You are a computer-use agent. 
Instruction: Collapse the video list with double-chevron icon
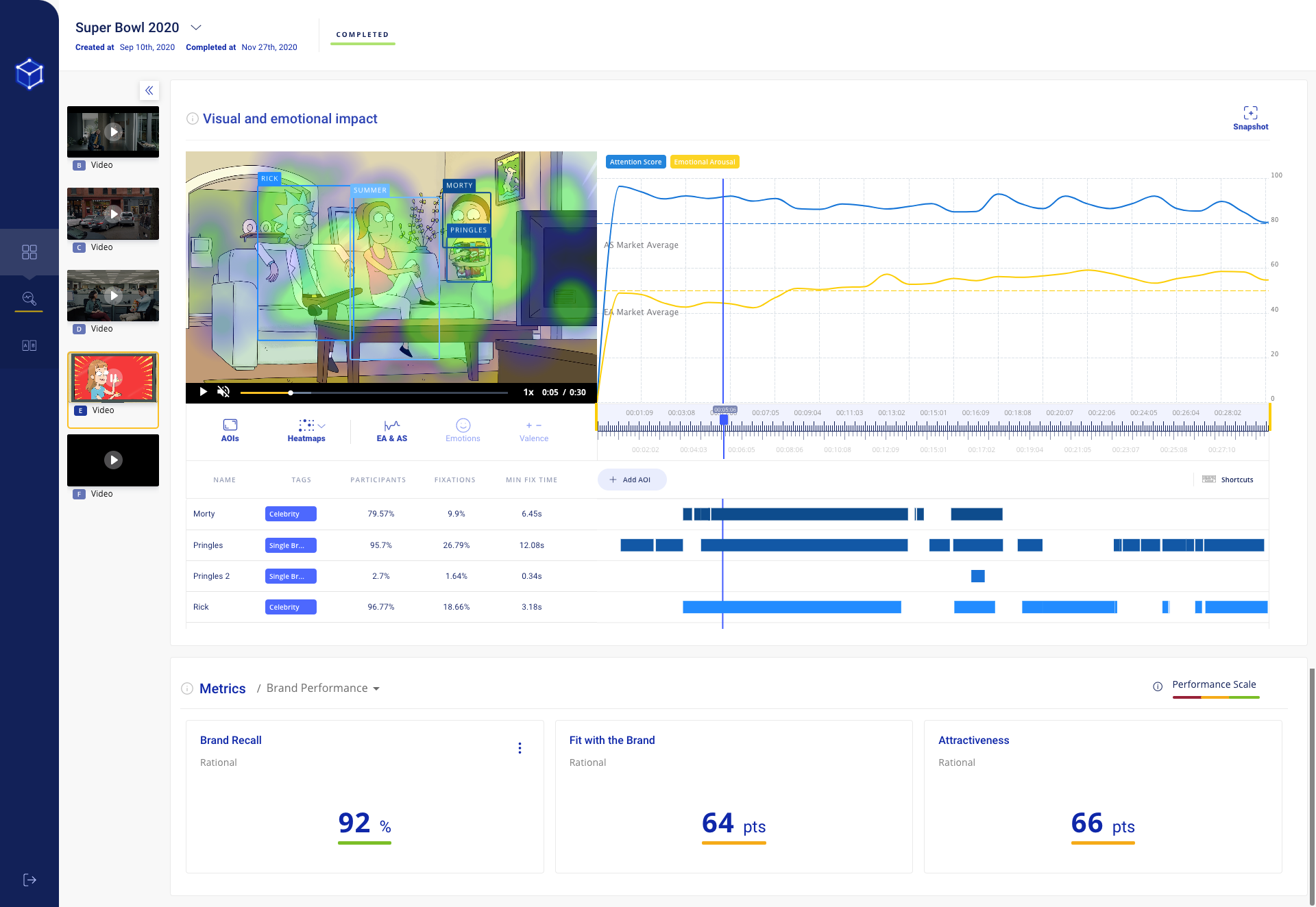point(149,90)
